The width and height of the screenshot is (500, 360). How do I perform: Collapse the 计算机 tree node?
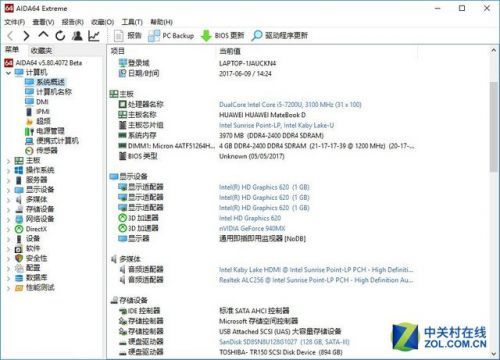coord(8,73)
